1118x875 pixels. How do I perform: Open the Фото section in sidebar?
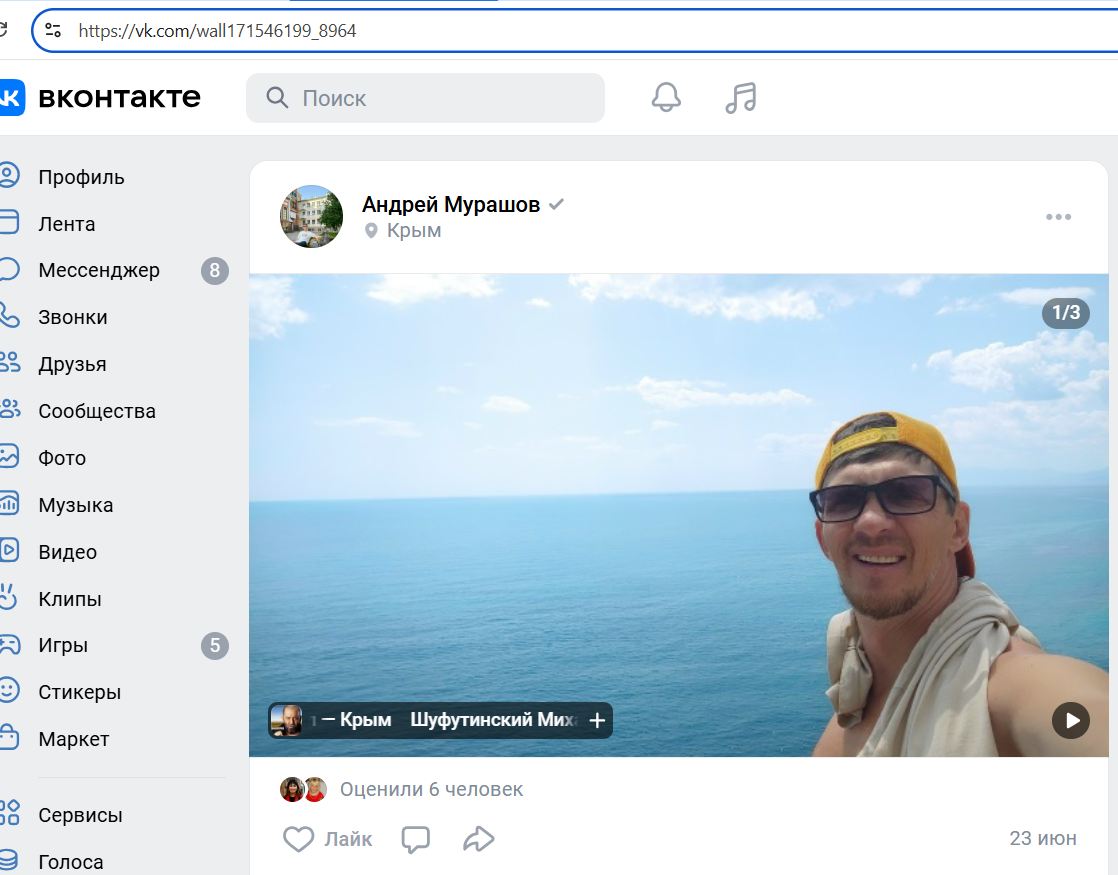(62, 457)
